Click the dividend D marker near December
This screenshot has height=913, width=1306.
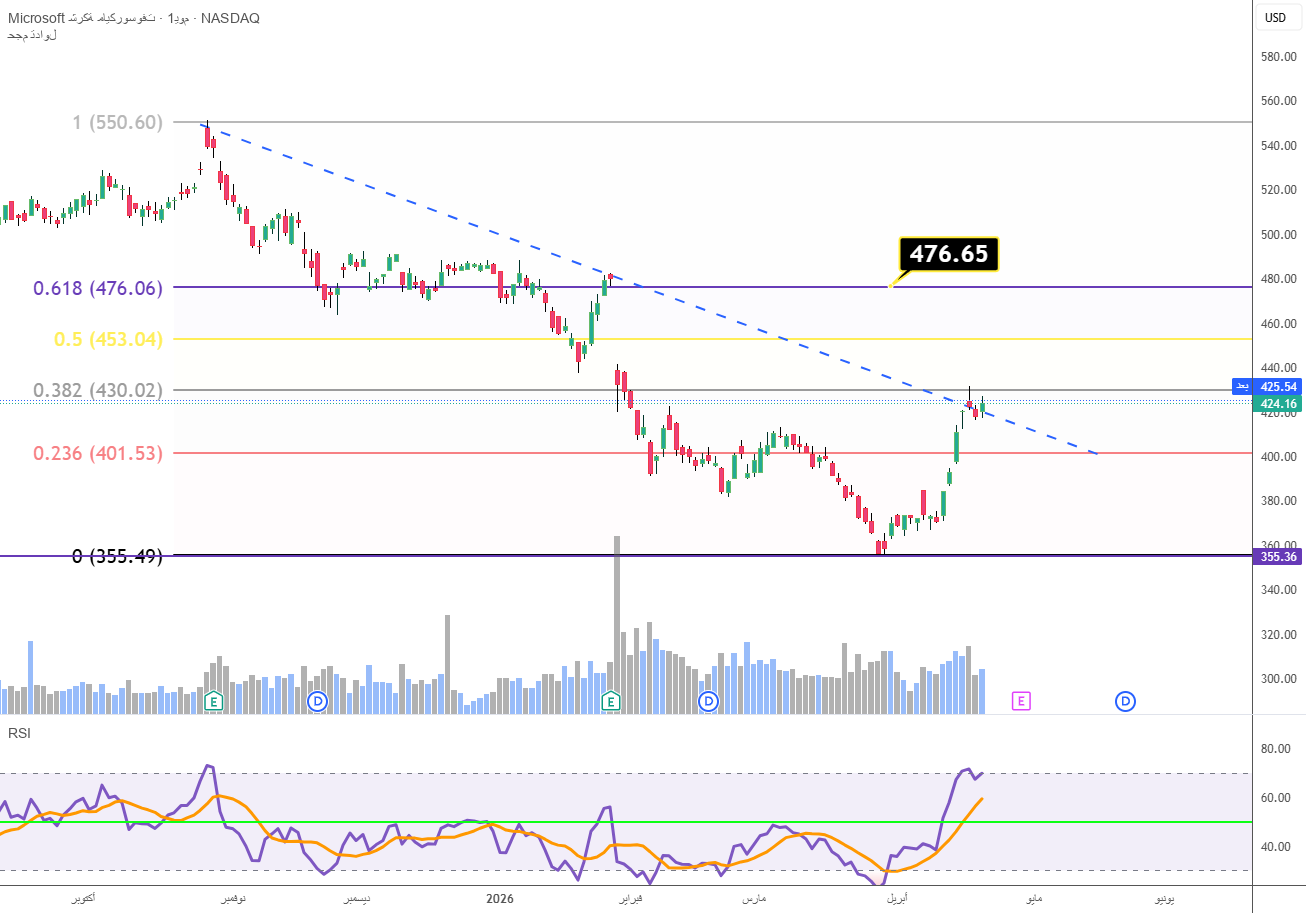click(x=318, y=701)
